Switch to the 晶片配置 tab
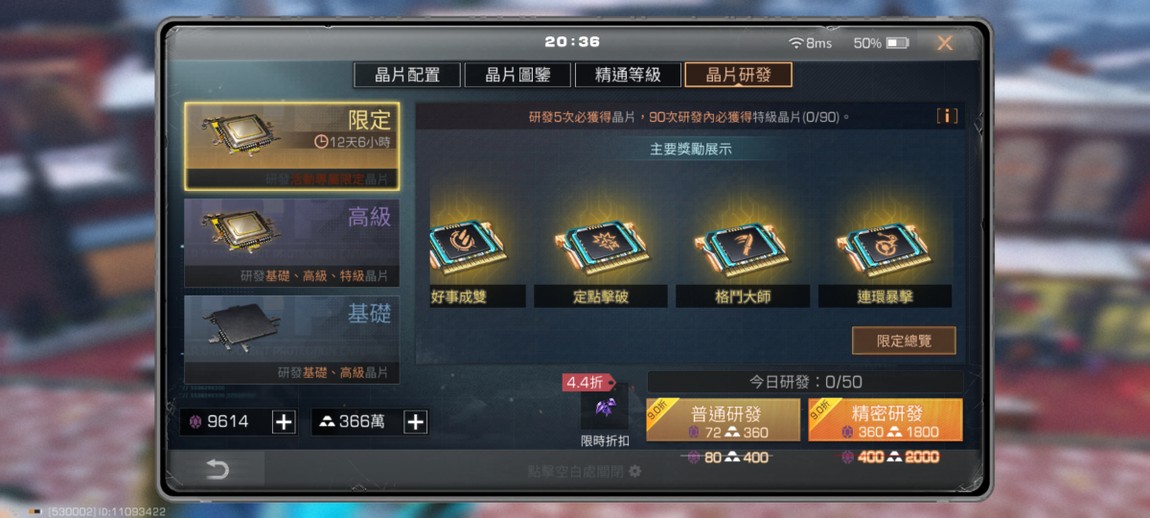The width and height of the screenshot is (1150, 518). pos(407,75)
